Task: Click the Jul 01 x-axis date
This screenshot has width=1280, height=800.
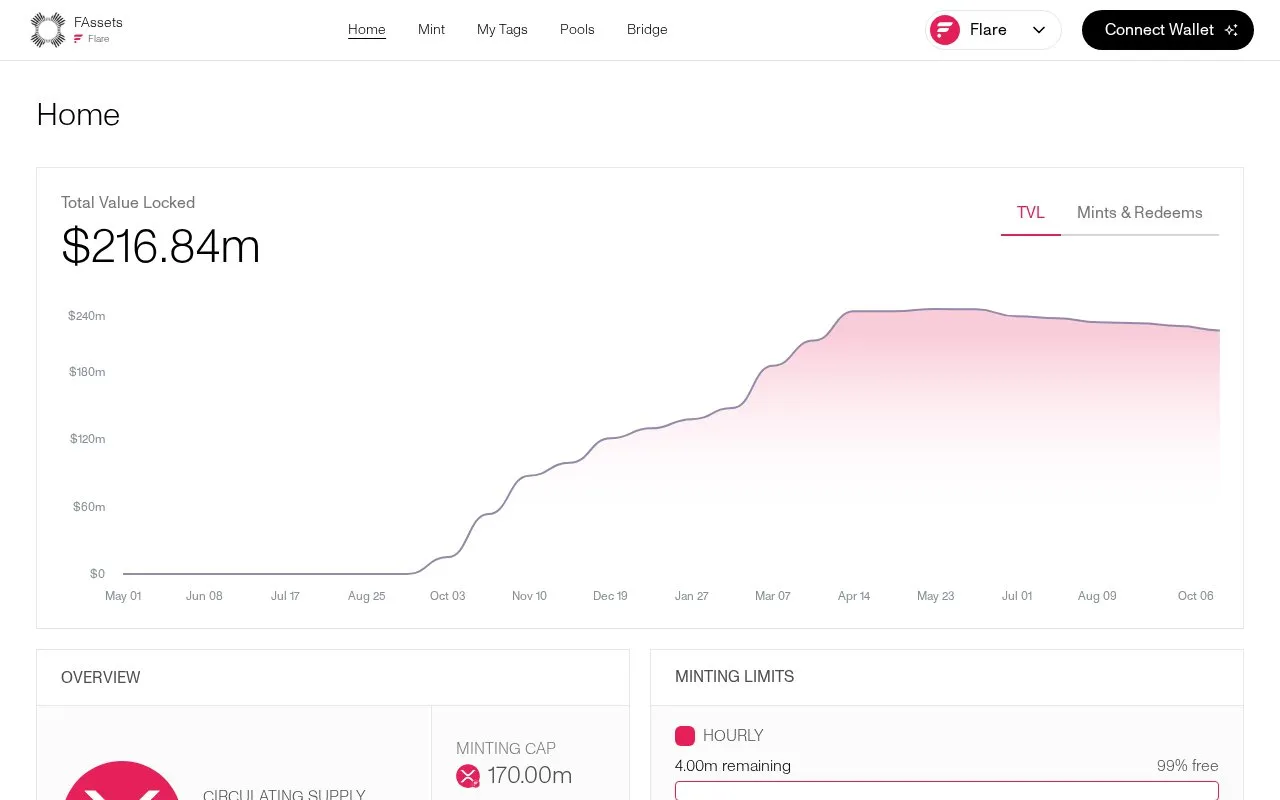Action: pos(1017,596)
